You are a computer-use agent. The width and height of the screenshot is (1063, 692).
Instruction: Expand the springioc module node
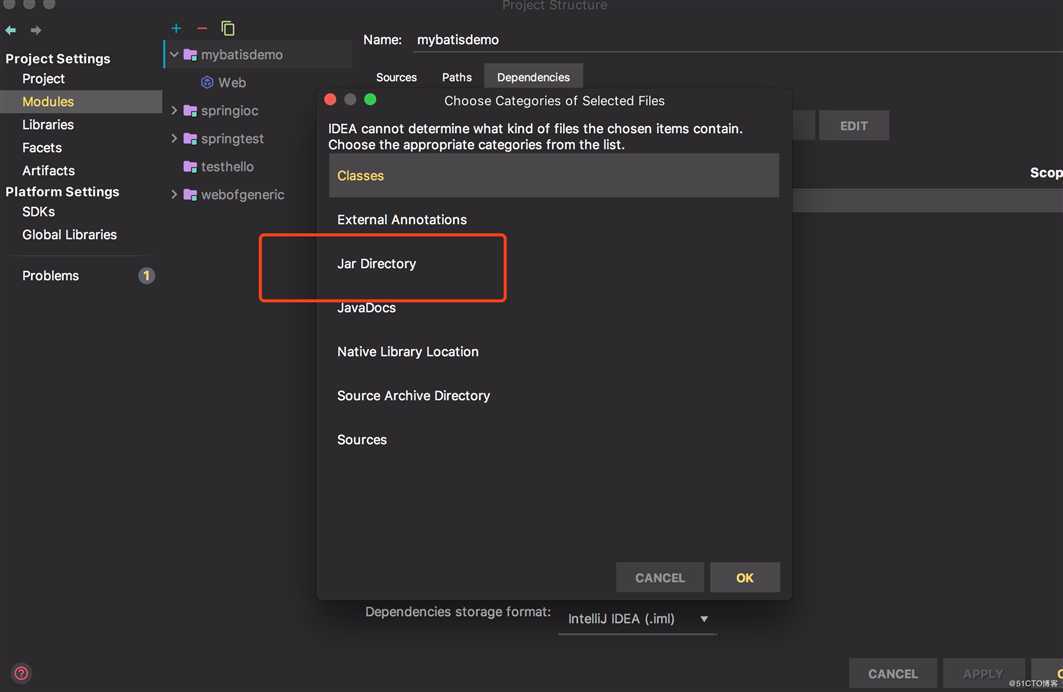pos(174,110)
